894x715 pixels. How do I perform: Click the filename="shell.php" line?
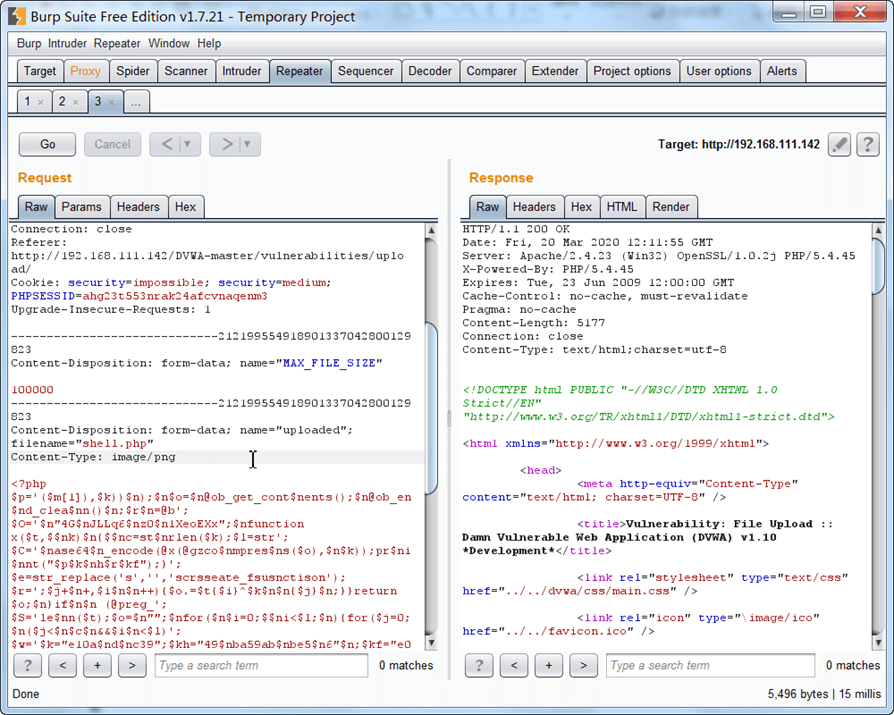pos(83,444)
